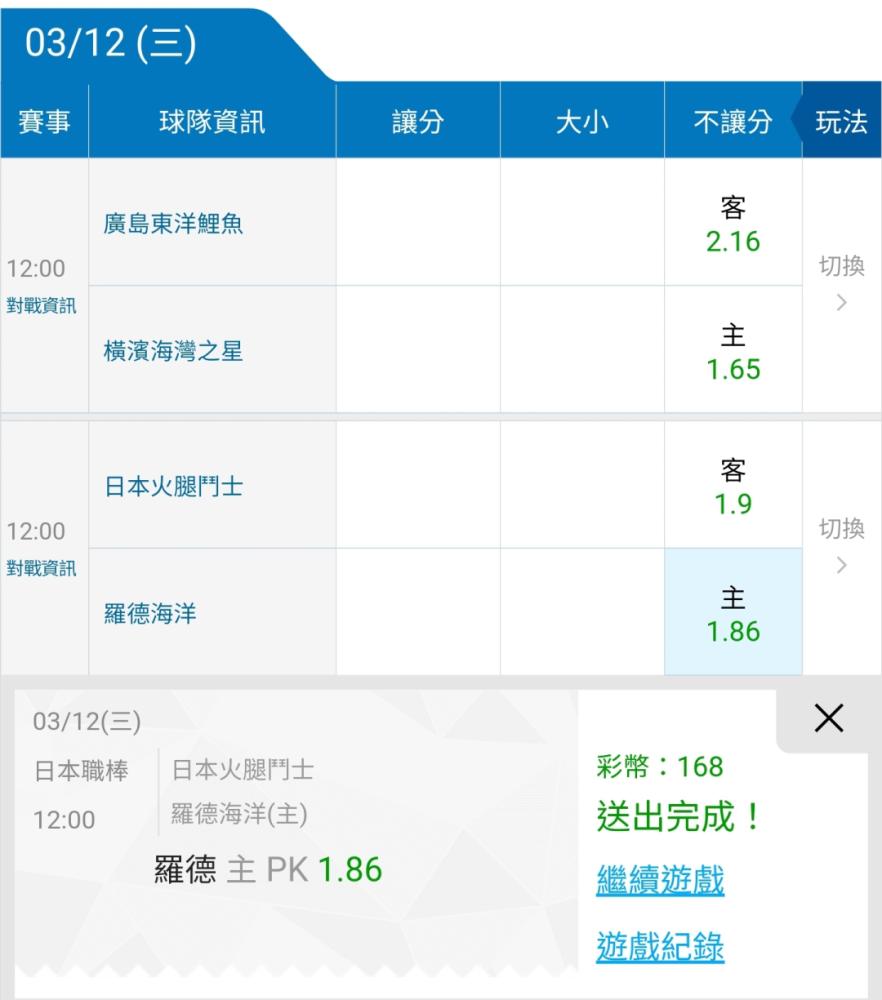Deselect the highlighted 主 1.86 odds cell

[733, 612]
